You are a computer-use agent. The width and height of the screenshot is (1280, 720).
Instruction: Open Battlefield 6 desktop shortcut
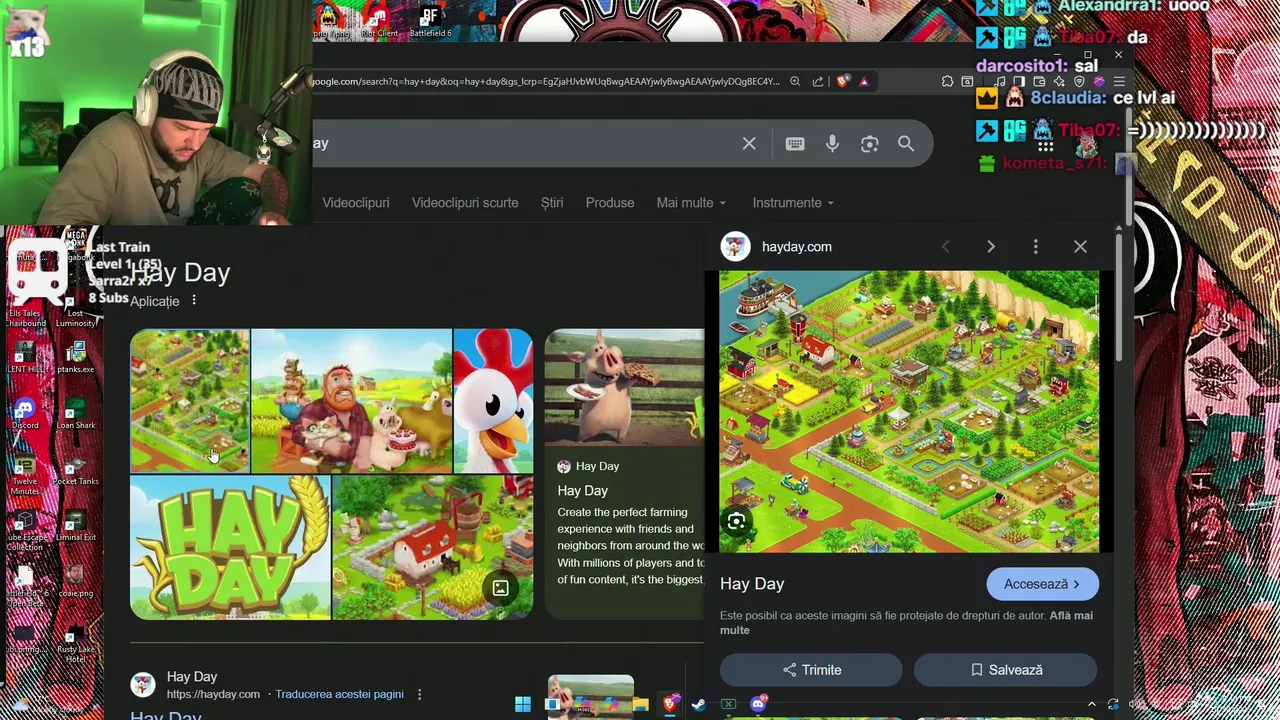[430, 21]
